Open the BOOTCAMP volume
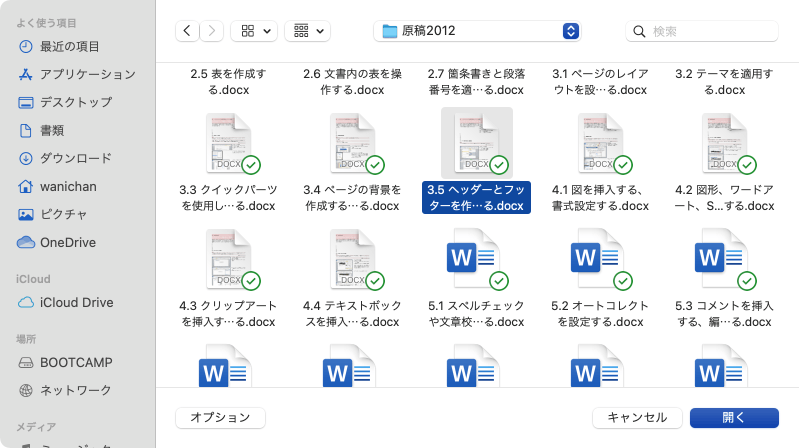This screenshot has height=448, width=799. tap(65, 363)
